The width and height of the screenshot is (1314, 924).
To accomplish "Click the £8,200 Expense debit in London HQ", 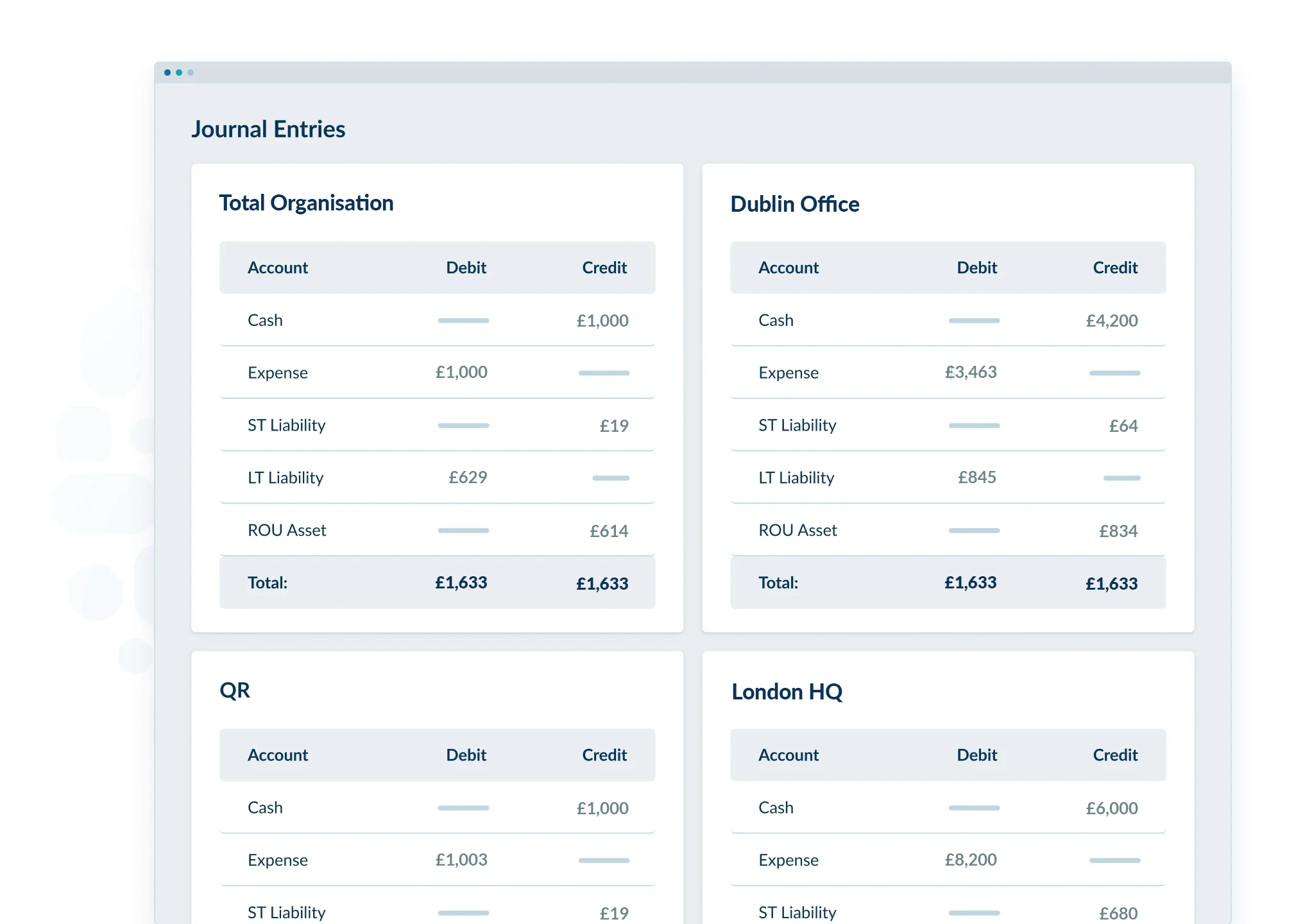I will pyautogui.click(x=971, y=860).
